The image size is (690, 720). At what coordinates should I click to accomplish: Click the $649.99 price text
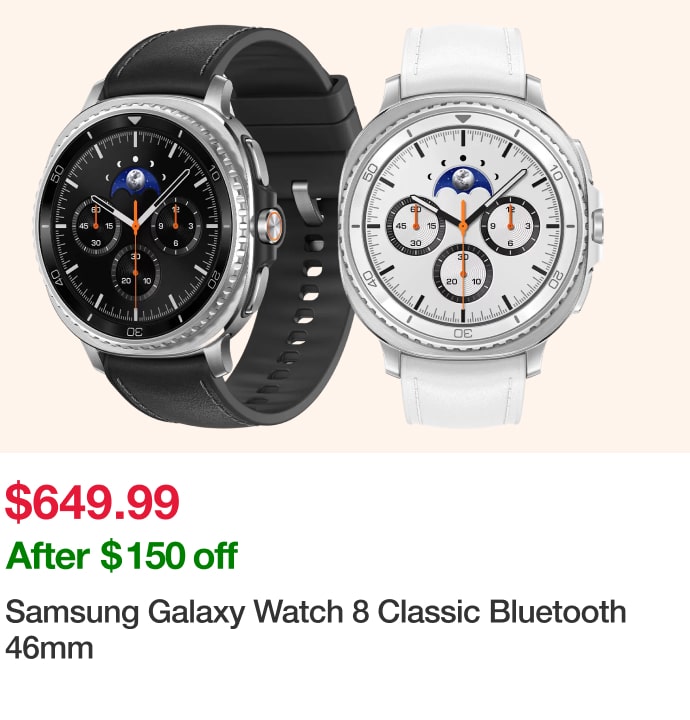tap(92, 502)
